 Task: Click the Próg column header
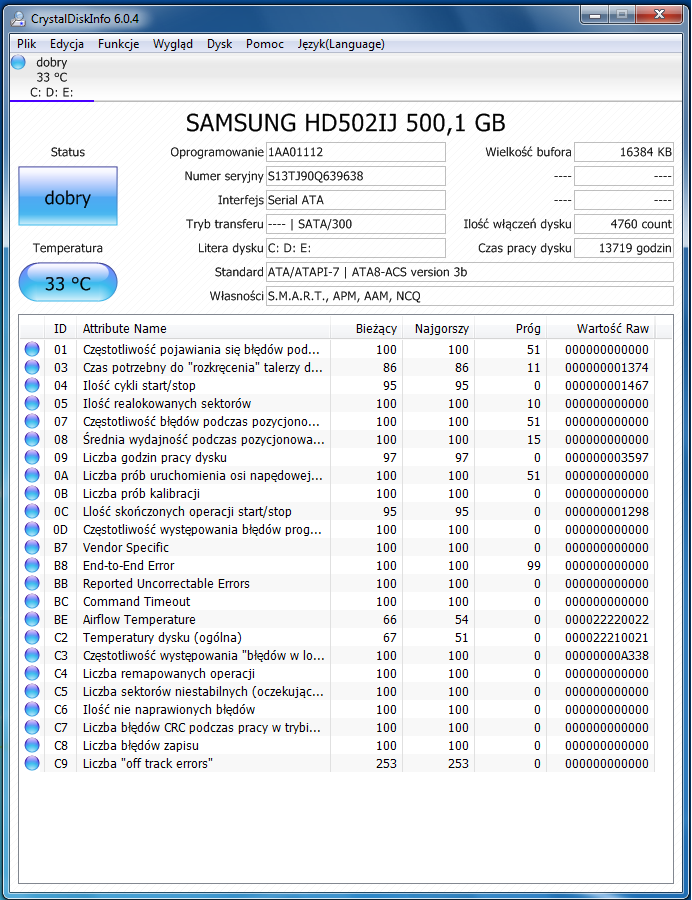pyautogui.click(x=511, y=329)
